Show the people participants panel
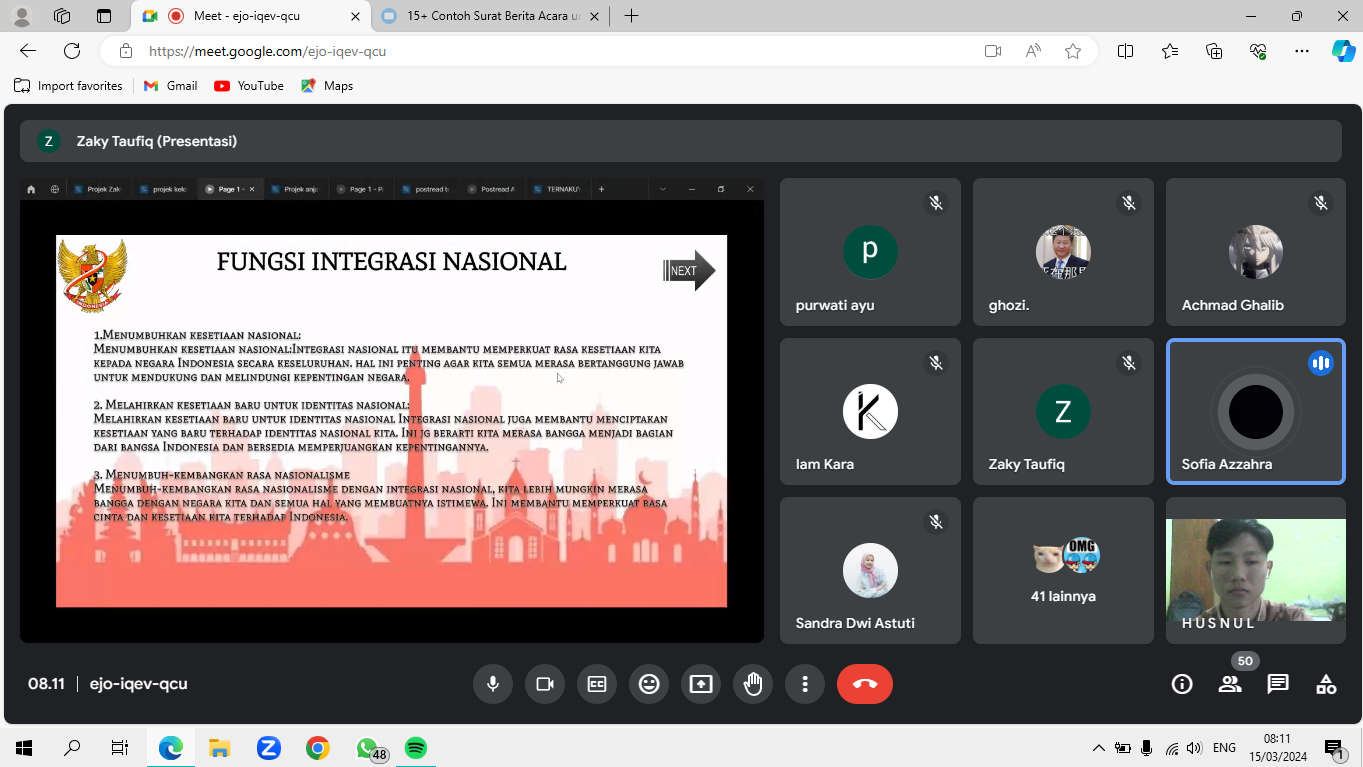The image size is (1363, 767). pyautogui.click(x=1230, y=684)
